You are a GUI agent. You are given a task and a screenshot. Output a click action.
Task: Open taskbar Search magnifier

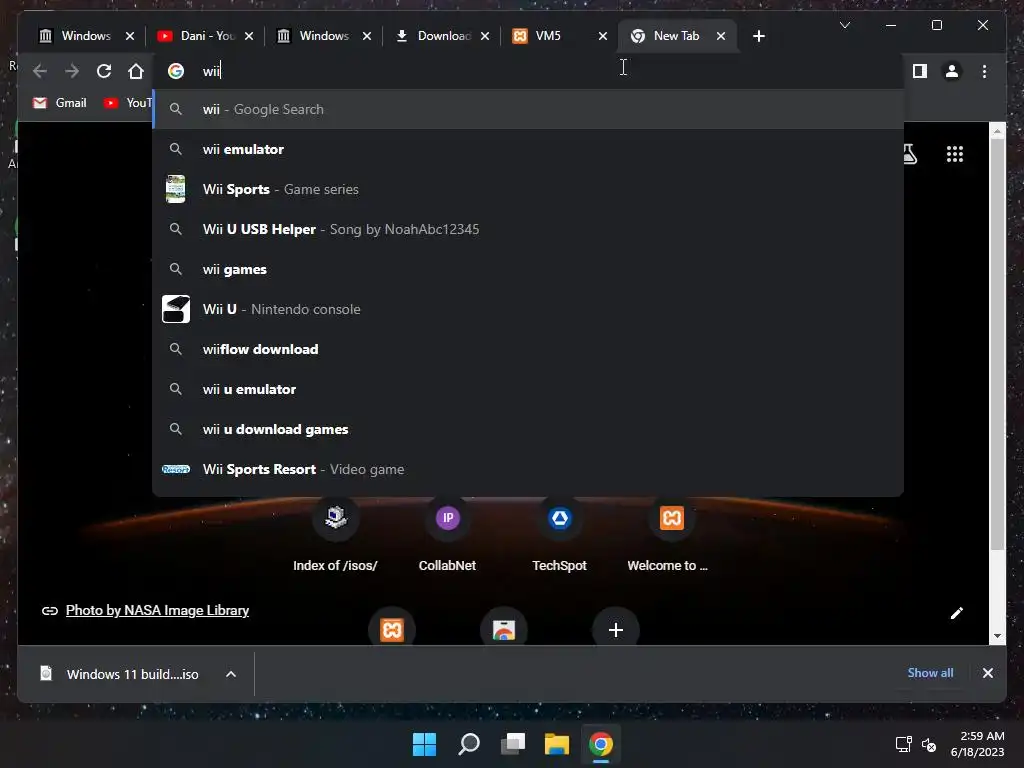(x=469, y=744)
